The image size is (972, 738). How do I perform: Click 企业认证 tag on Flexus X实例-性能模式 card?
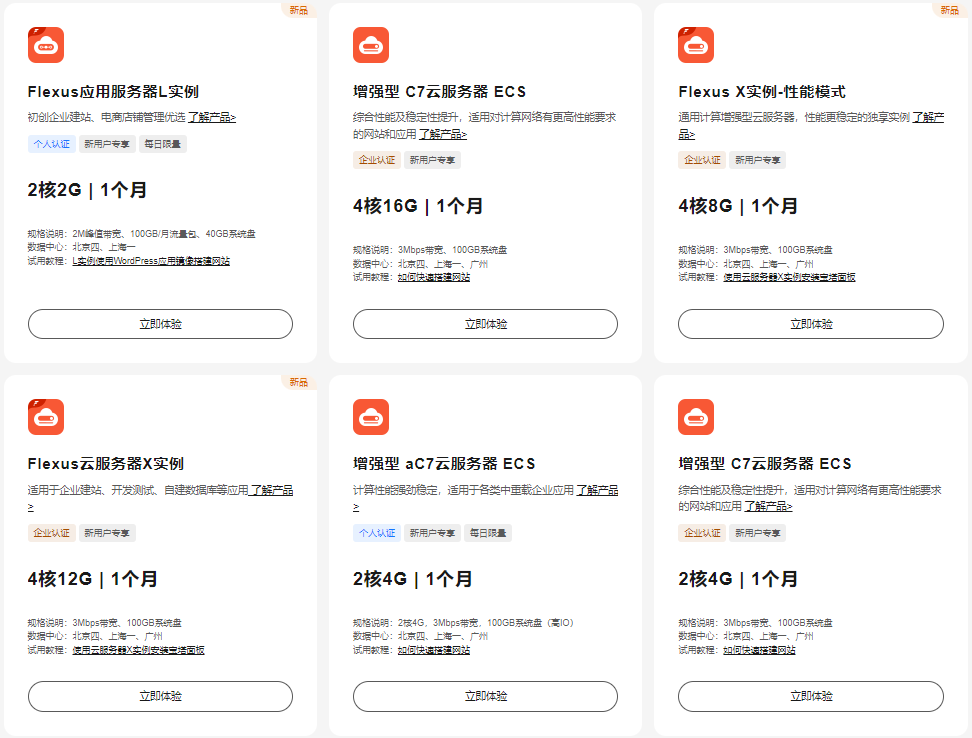coord(702,160)
